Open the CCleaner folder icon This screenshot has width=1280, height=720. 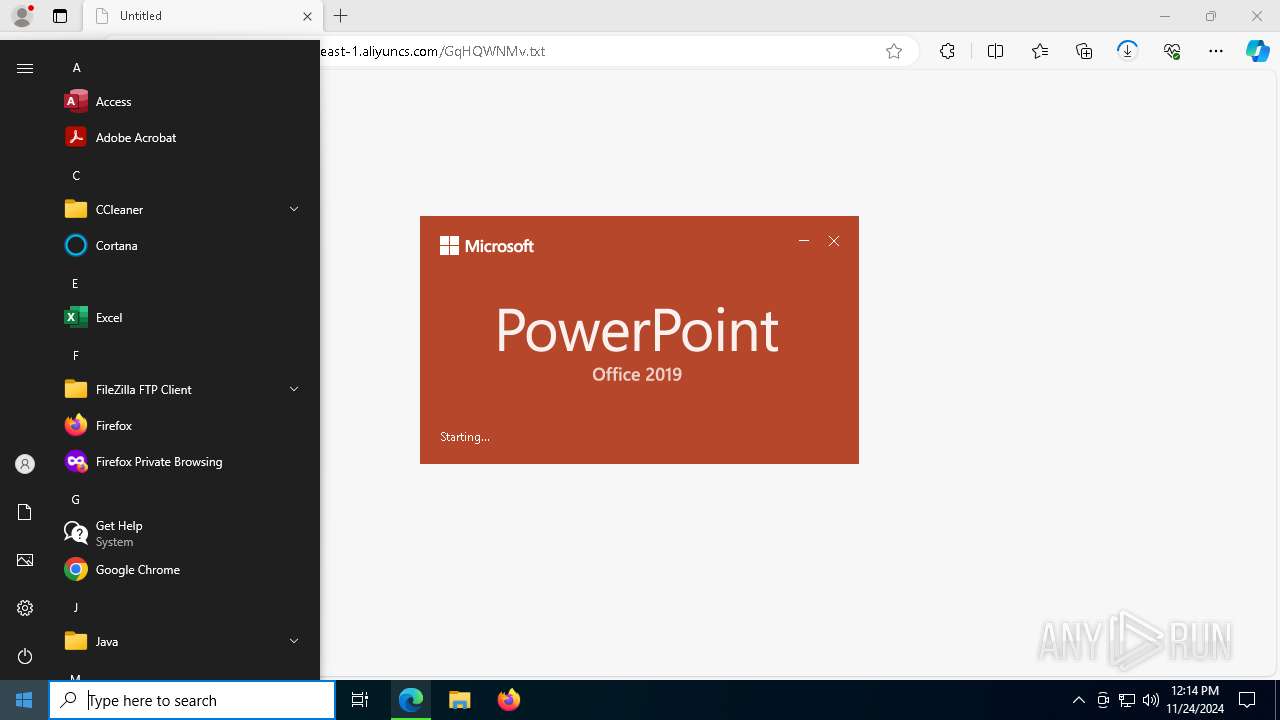76,209
